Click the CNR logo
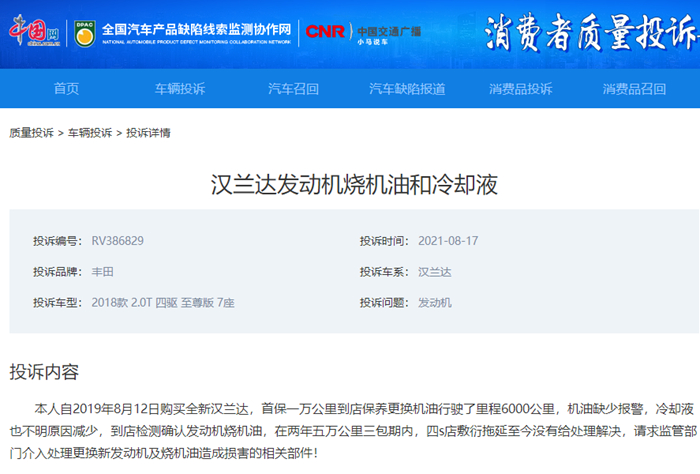Viewport: 700px width, 474px height. click(x=325, y=31)
